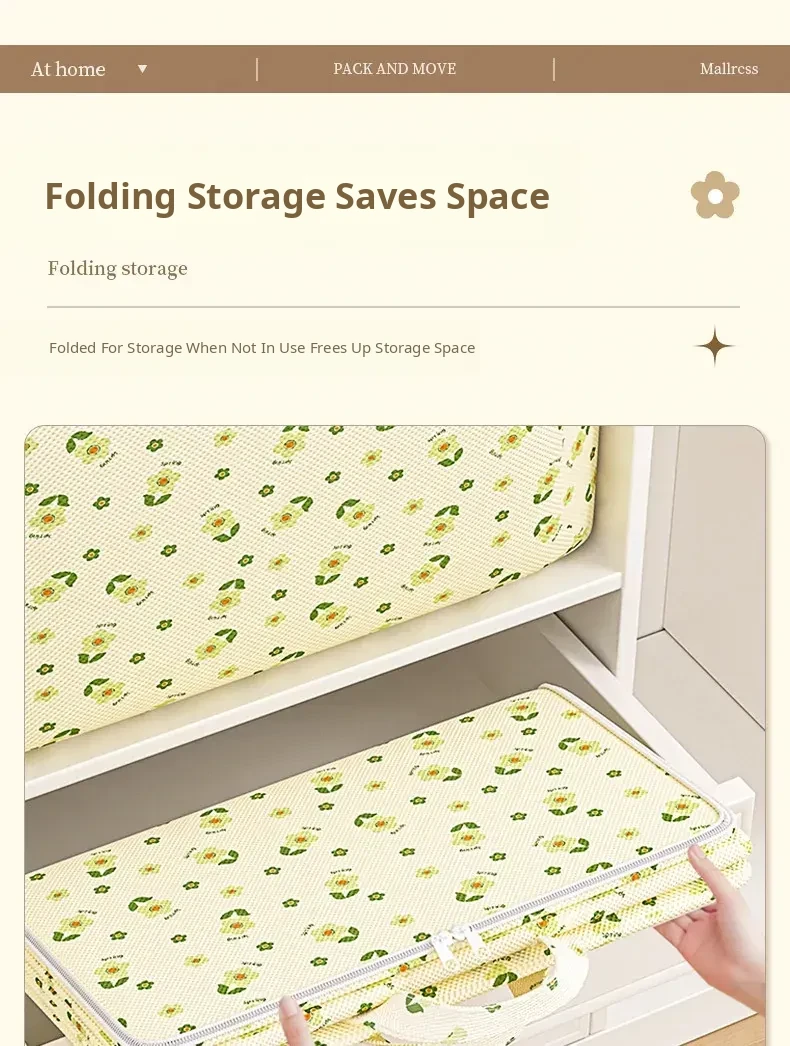Switch to PACK AND MOVE tab
Viewport: 790px width, 1046px height.
(394, 69)
